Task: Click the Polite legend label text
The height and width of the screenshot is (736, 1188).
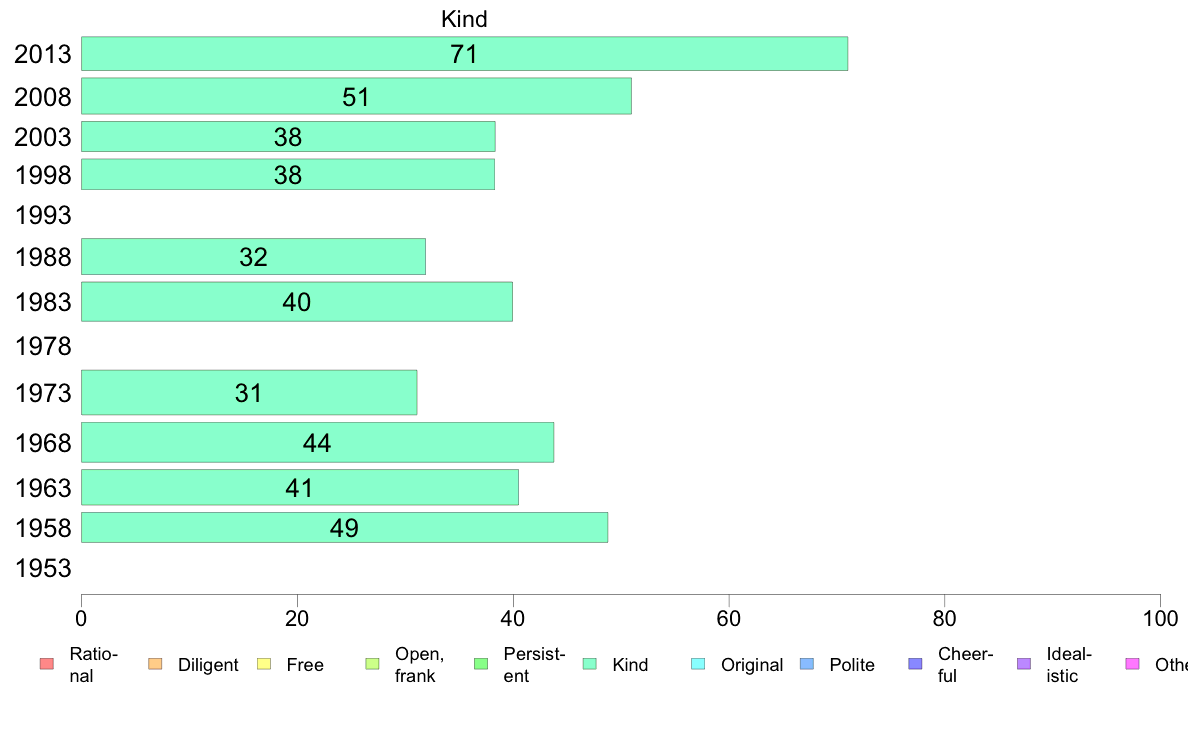Action: (x=852, y=665)
